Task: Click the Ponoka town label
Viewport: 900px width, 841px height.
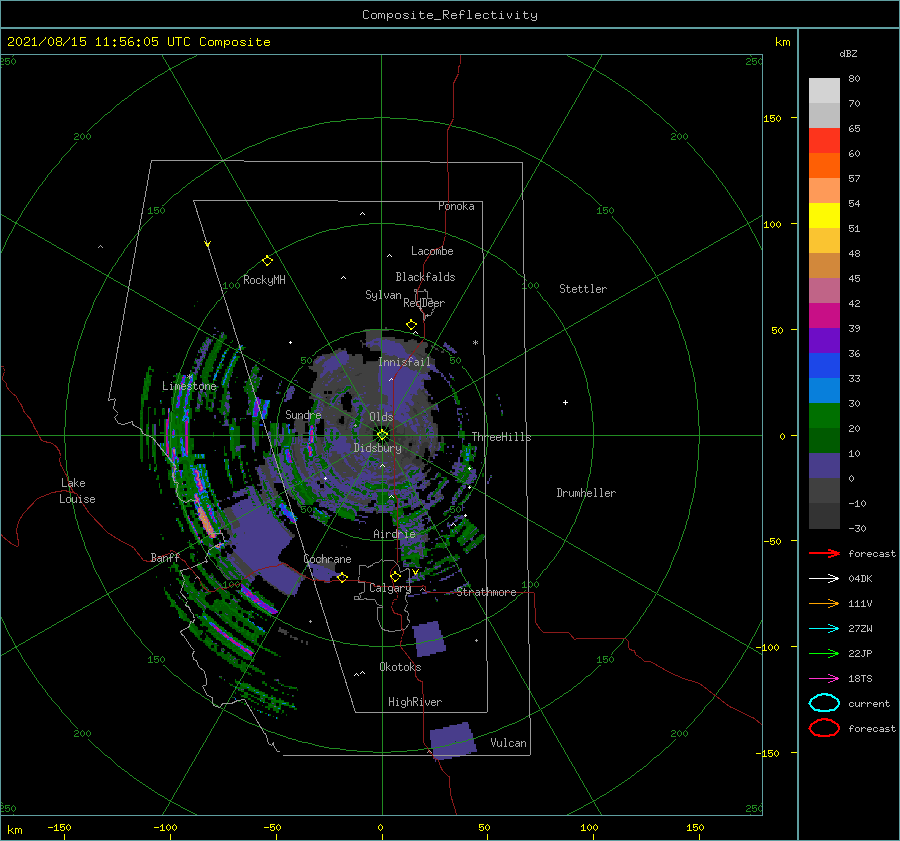Action: [456, 206]
